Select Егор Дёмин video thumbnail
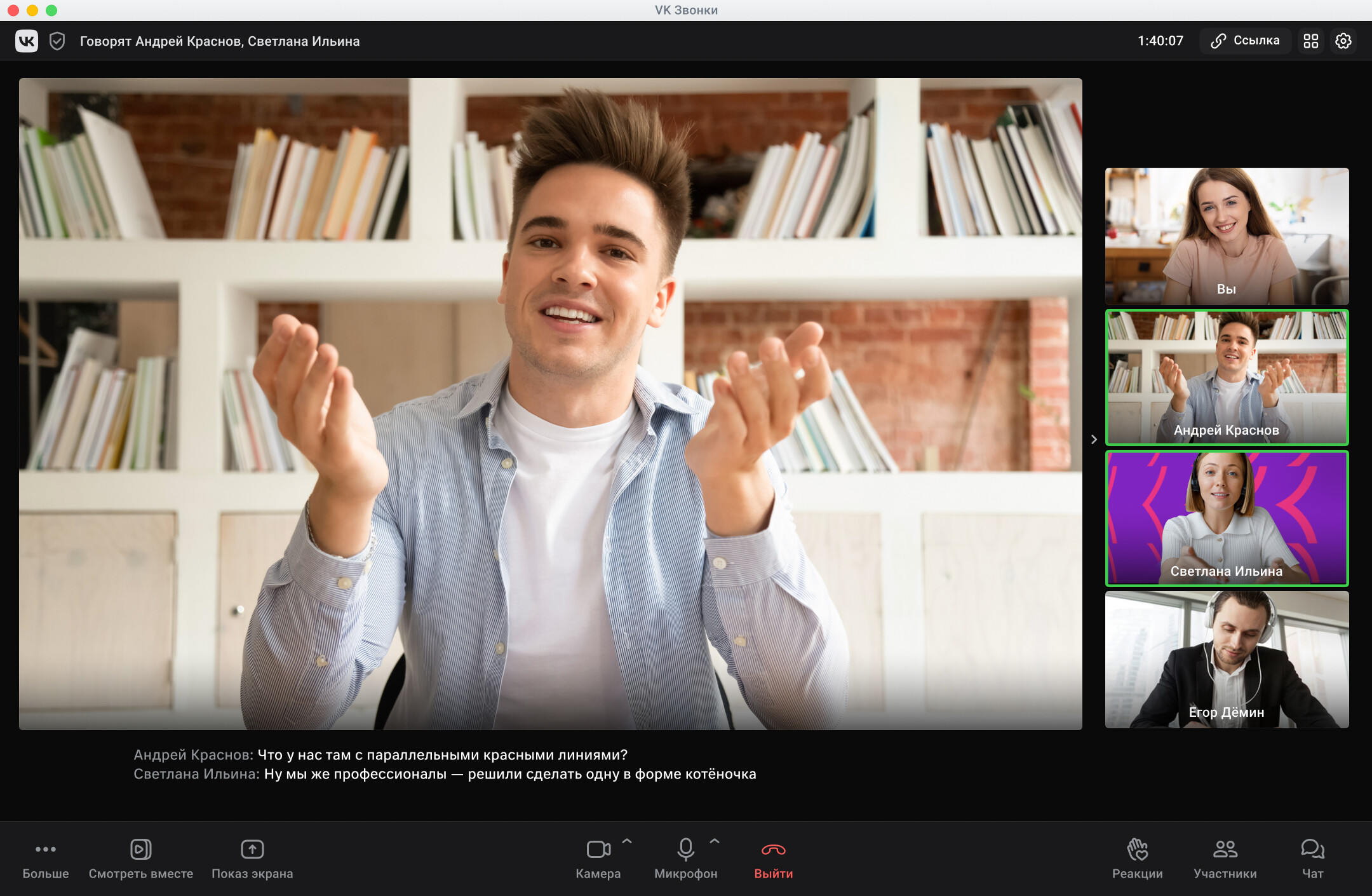 [x=1227, y=660]
